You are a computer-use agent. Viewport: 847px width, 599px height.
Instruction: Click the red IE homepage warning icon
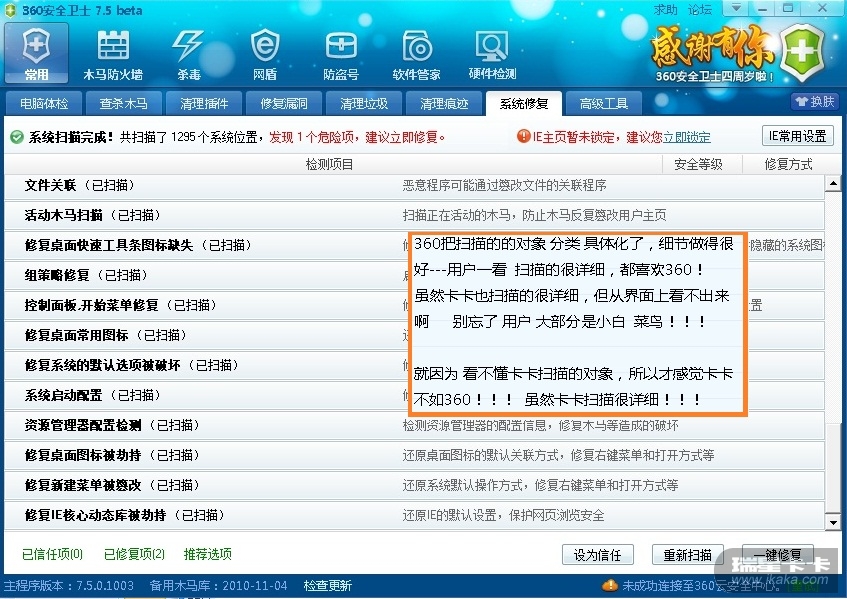(523, 136)
